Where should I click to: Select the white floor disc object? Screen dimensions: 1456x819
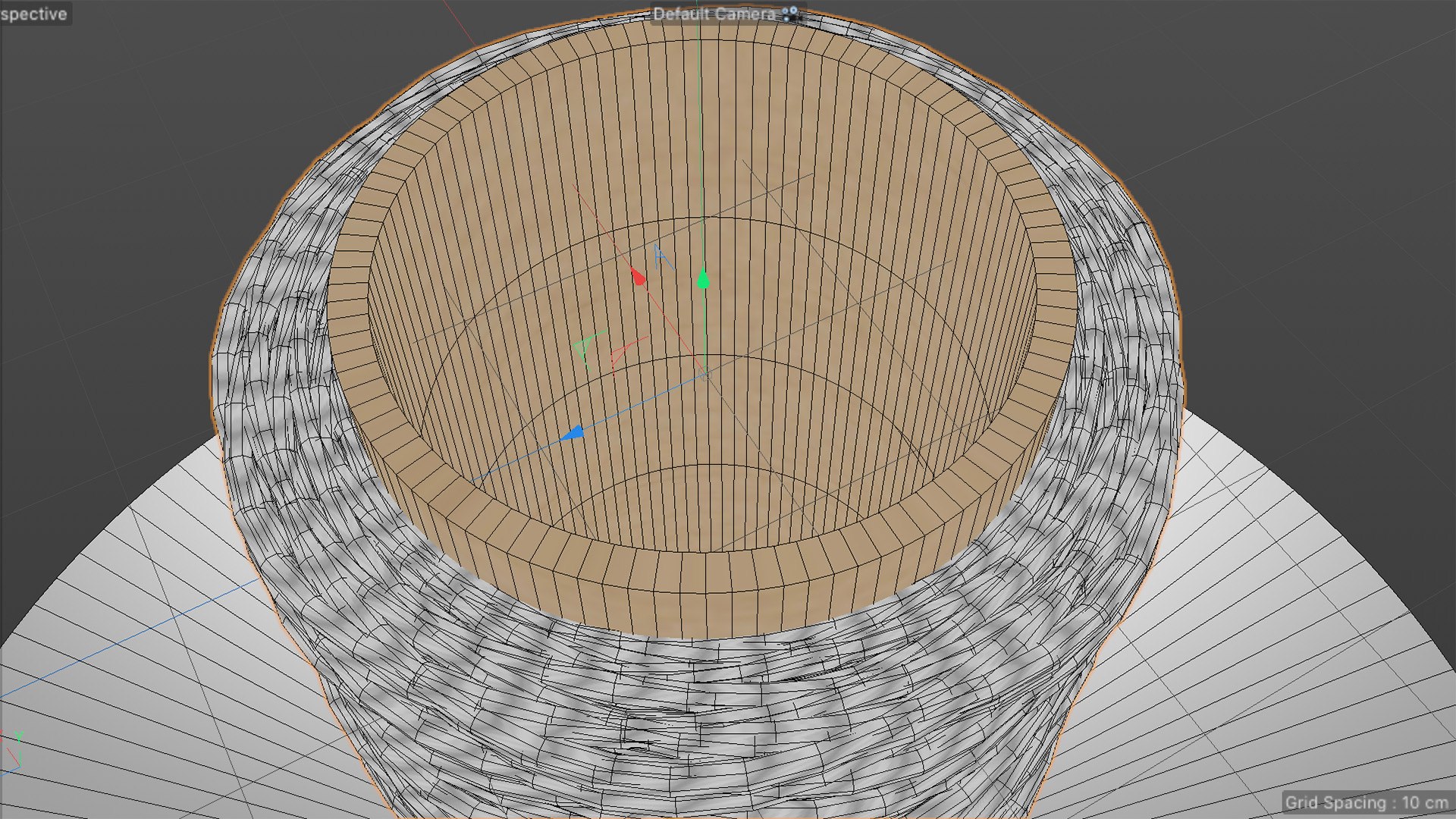pyautogui.click(x=1289, y=607)
